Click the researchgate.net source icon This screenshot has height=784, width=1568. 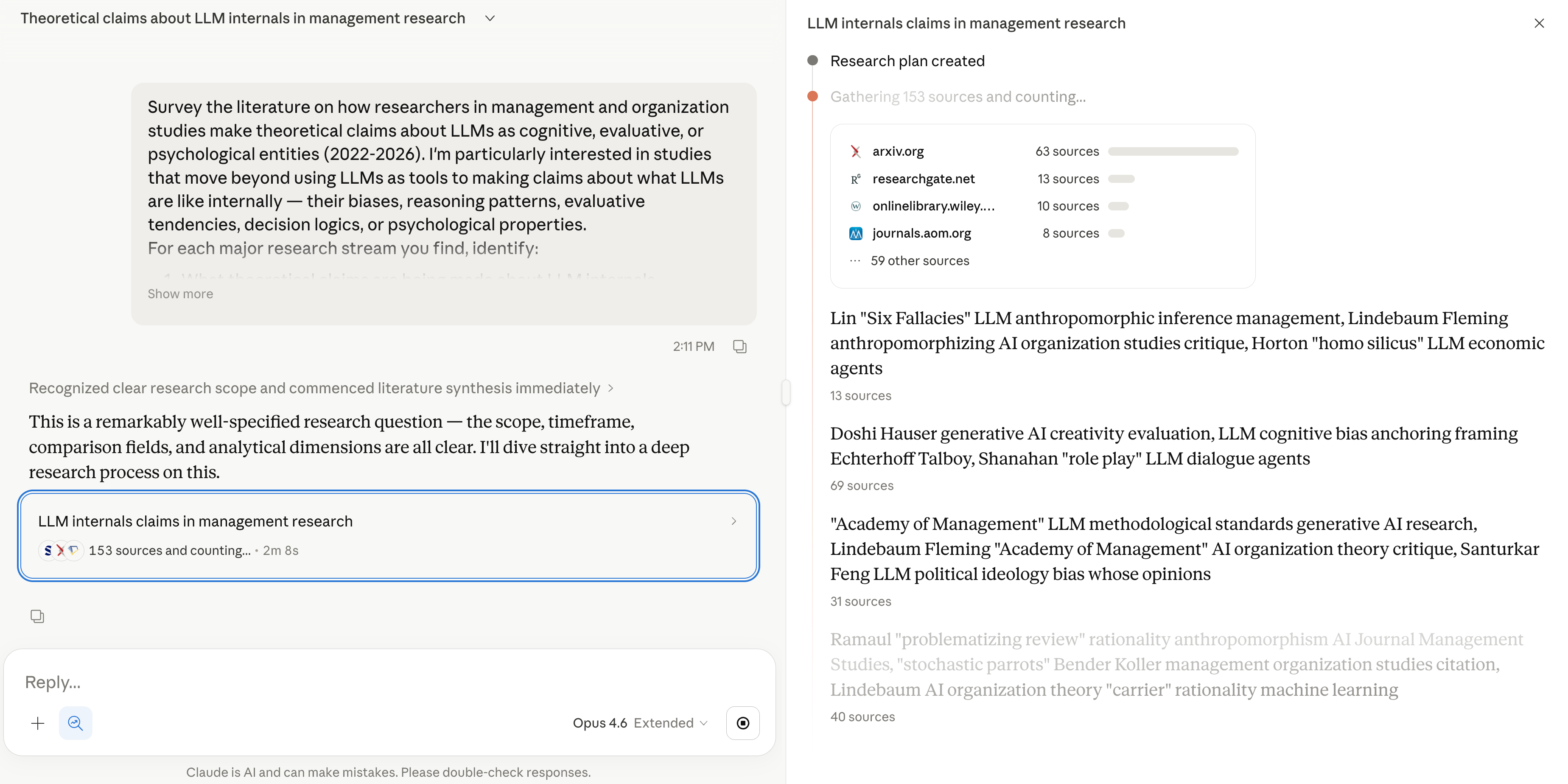[x=856, y=179]
